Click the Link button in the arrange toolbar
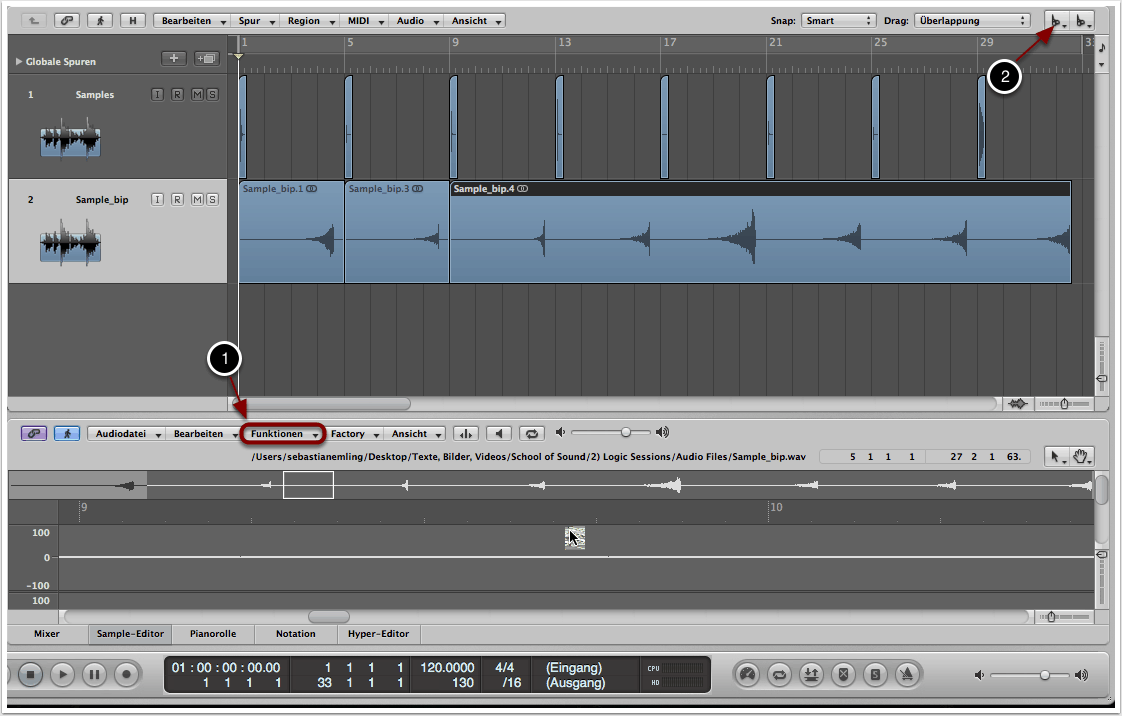1122x716 pixels. pyautogui.click(x=66, y=20)
